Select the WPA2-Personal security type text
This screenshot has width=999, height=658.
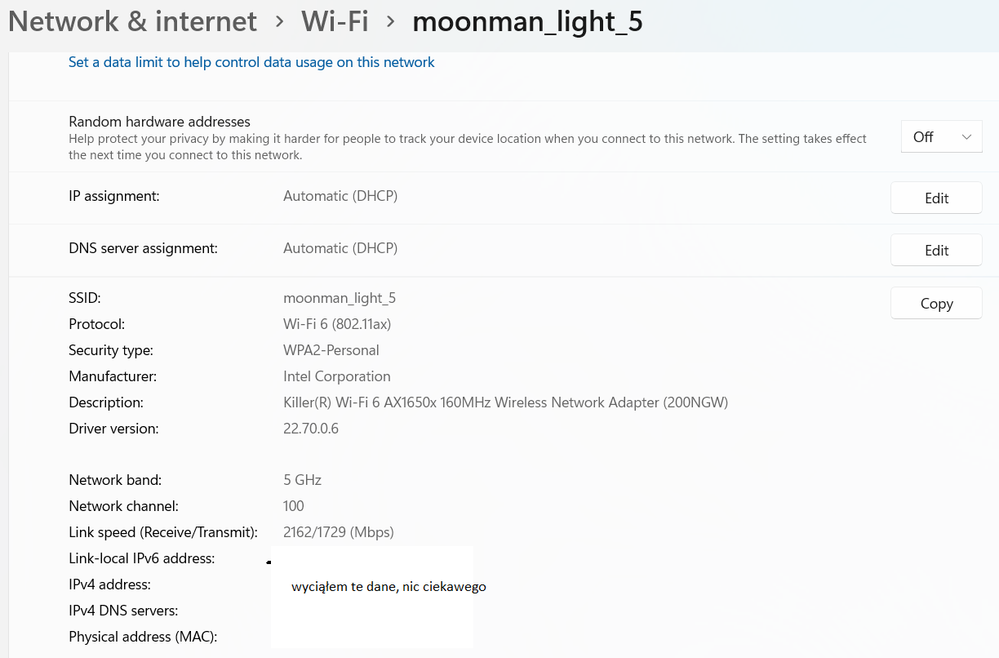tap(330, 350)
